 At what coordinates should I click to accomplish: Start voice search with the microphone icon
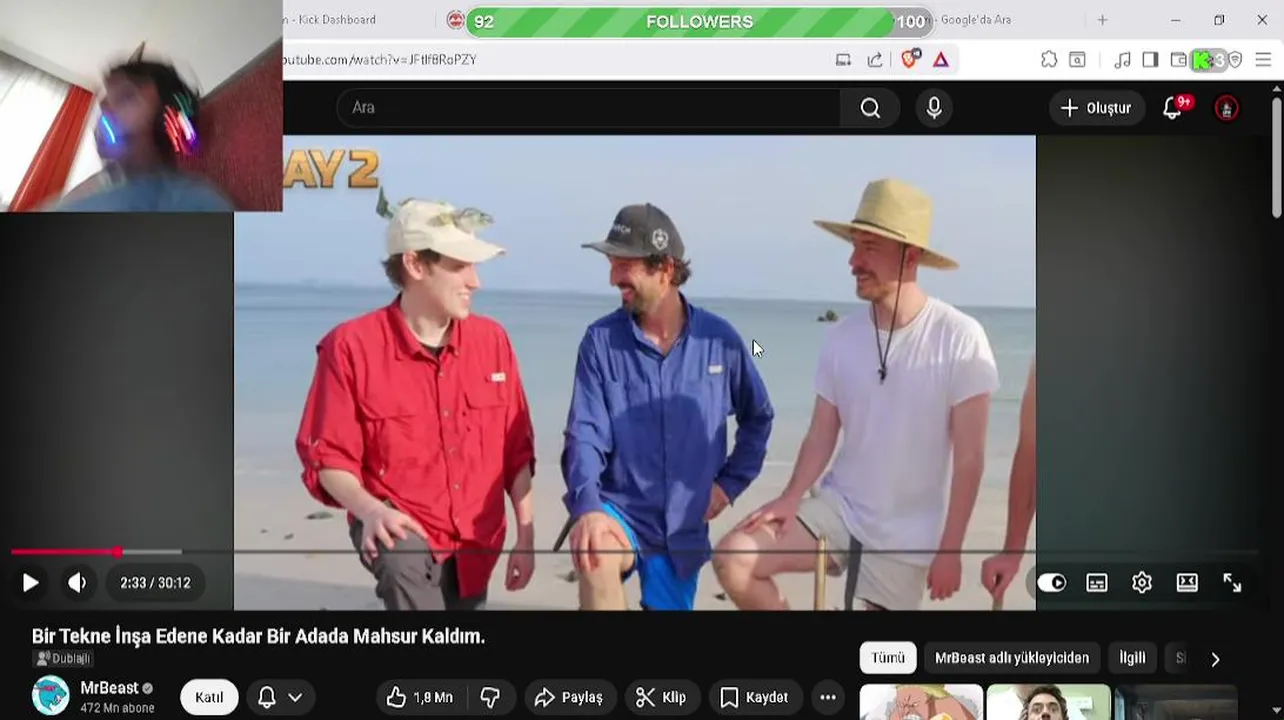(x=934, y=108)
